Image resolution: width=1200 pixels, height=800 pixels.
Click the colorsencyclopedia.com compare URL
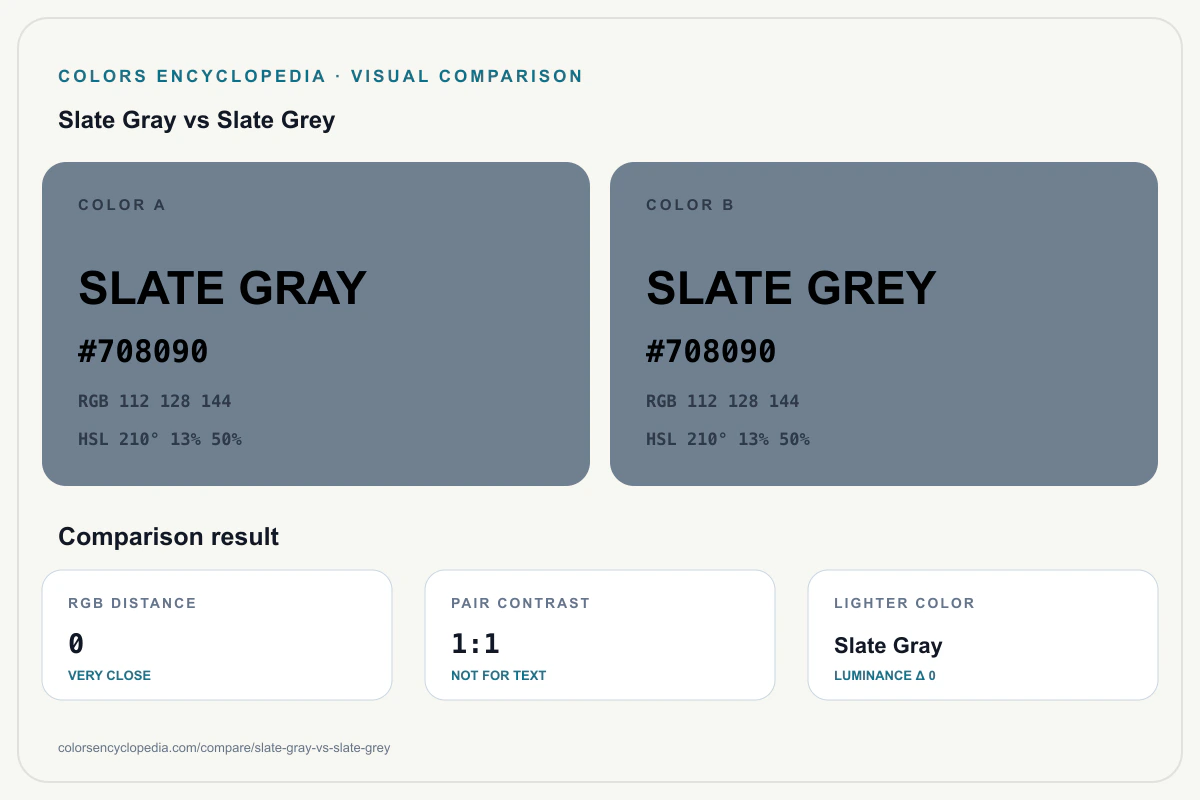(224, 748)
